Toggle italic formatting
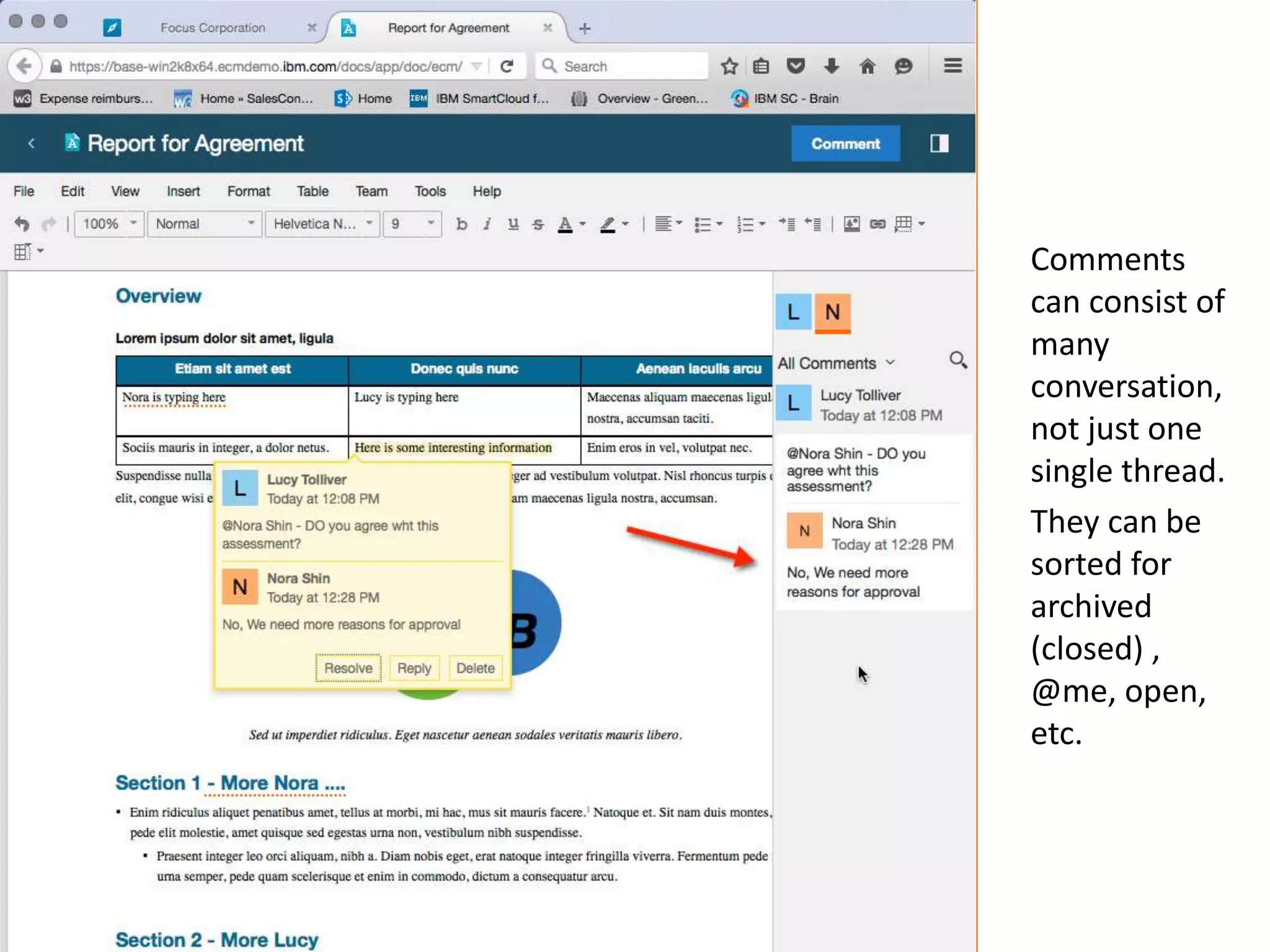 point(487,224)
